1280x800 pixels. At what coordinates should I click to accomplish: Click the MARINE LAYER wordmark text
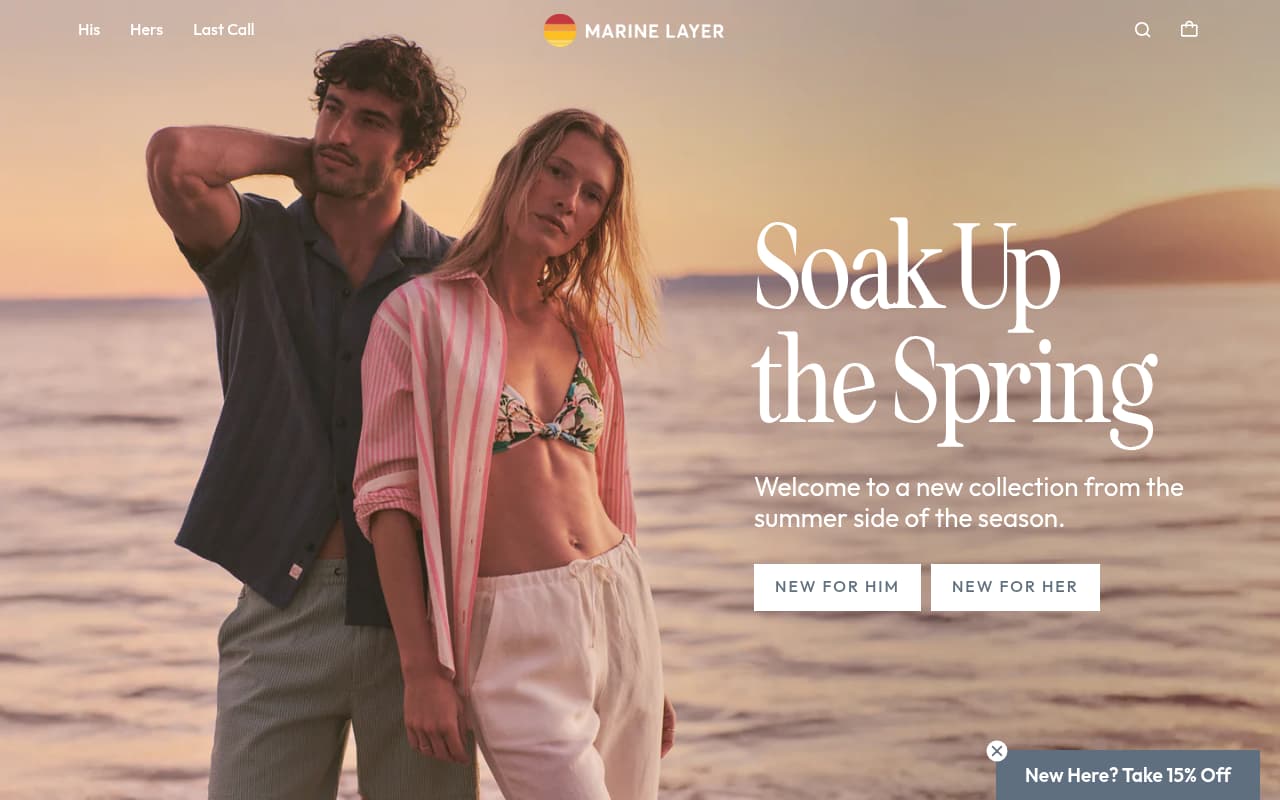click(x=654, y=31)
